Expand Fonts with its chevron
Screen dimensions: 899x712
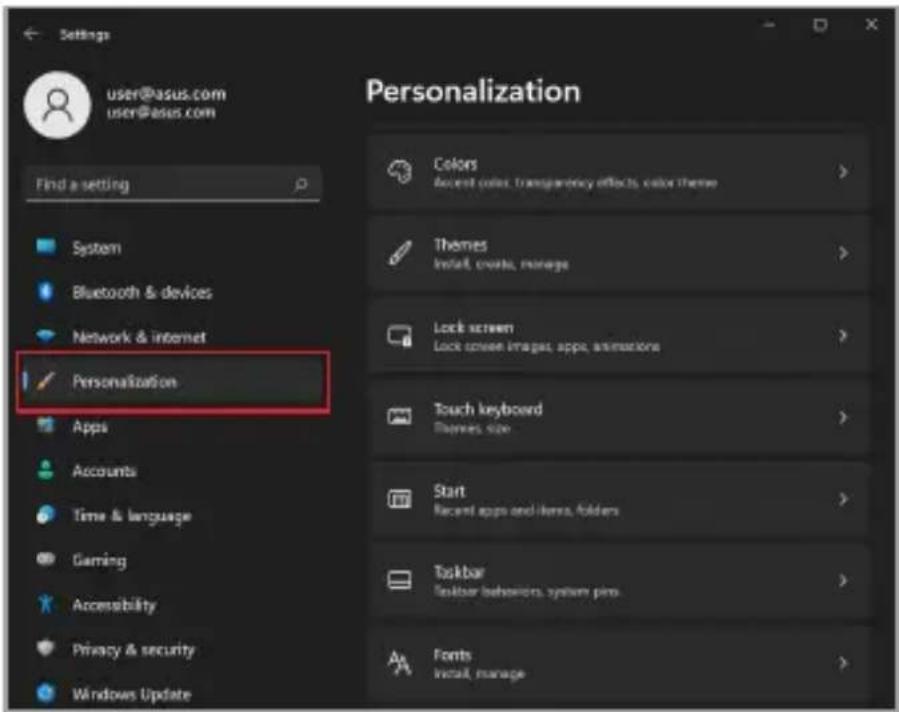tap(843, 663)
